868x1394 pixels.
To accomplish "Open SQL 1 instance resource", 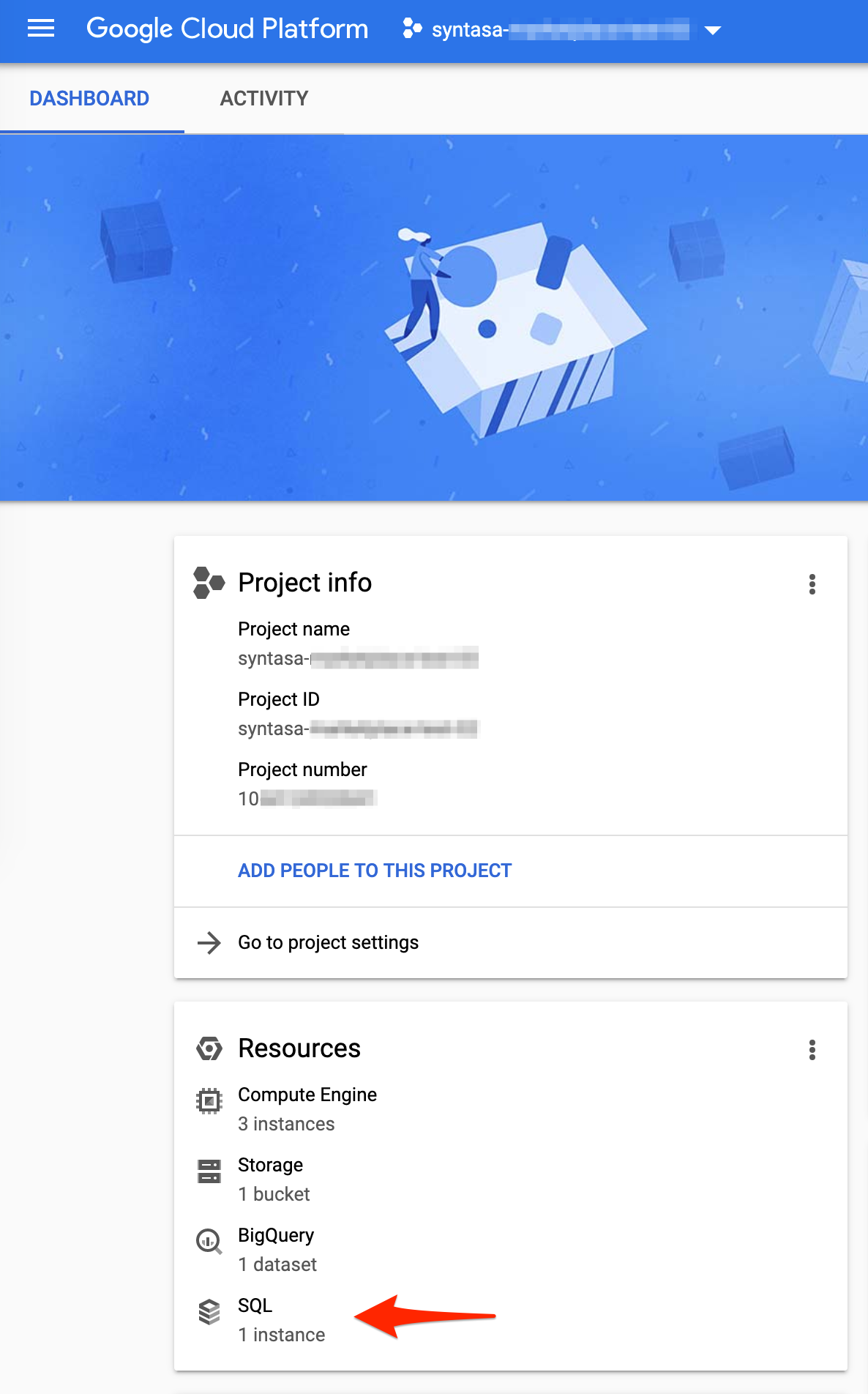I will click(281, 1319).
